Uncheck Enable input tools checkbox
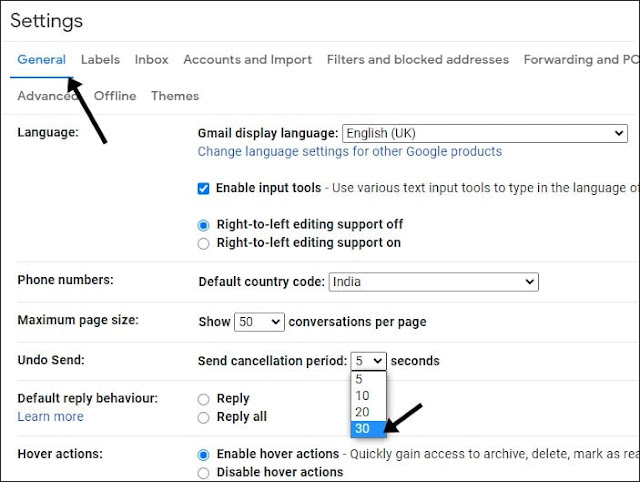Viewport: 640px width, 482px height. [203, 189]
